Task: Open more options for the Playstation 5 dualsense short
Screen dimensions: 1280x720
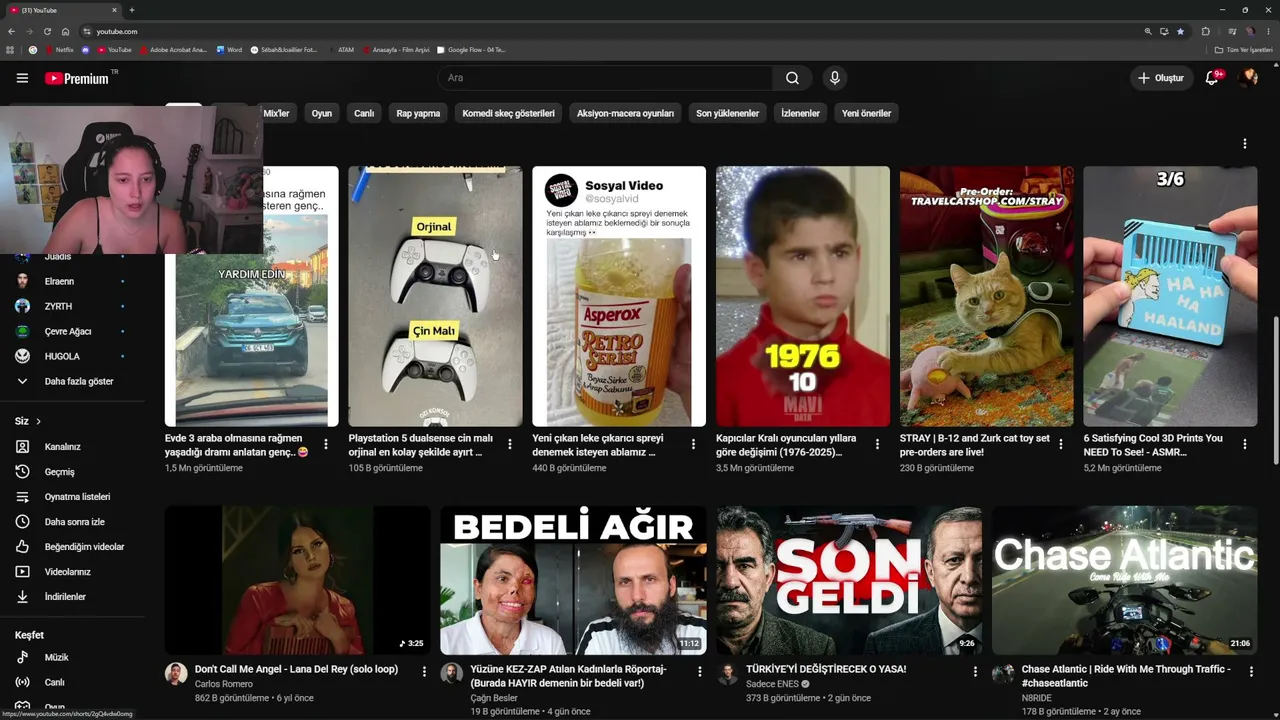Action: (510, 444)
